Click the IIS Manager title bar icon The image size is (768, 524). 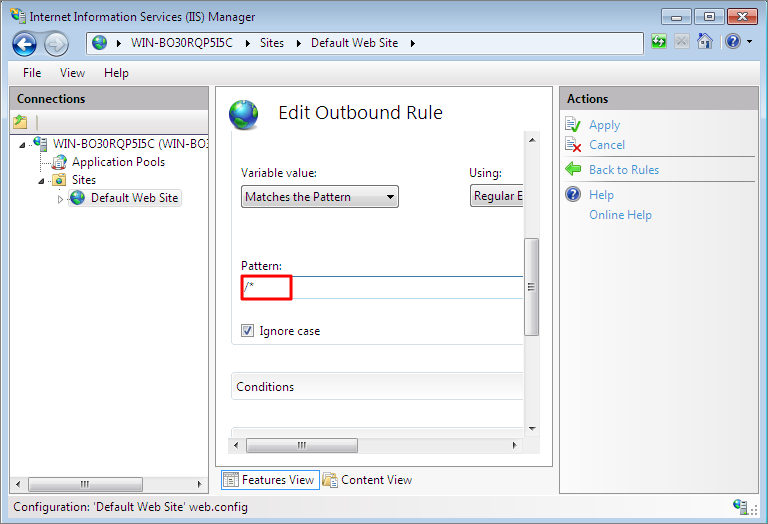point(18,16)
